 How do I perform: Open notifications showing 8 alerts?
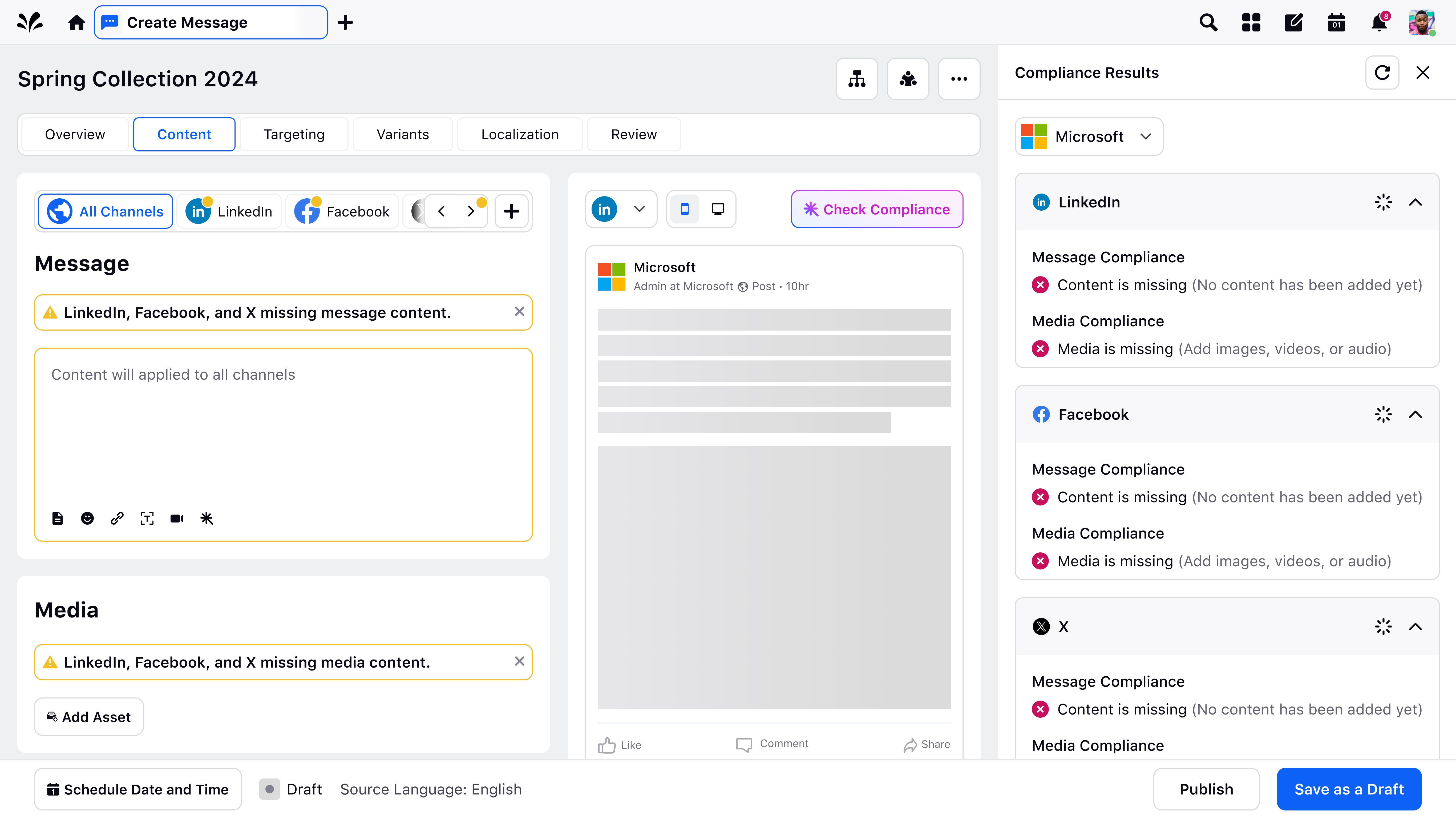pyautogui.click(x=1379, y=22)
